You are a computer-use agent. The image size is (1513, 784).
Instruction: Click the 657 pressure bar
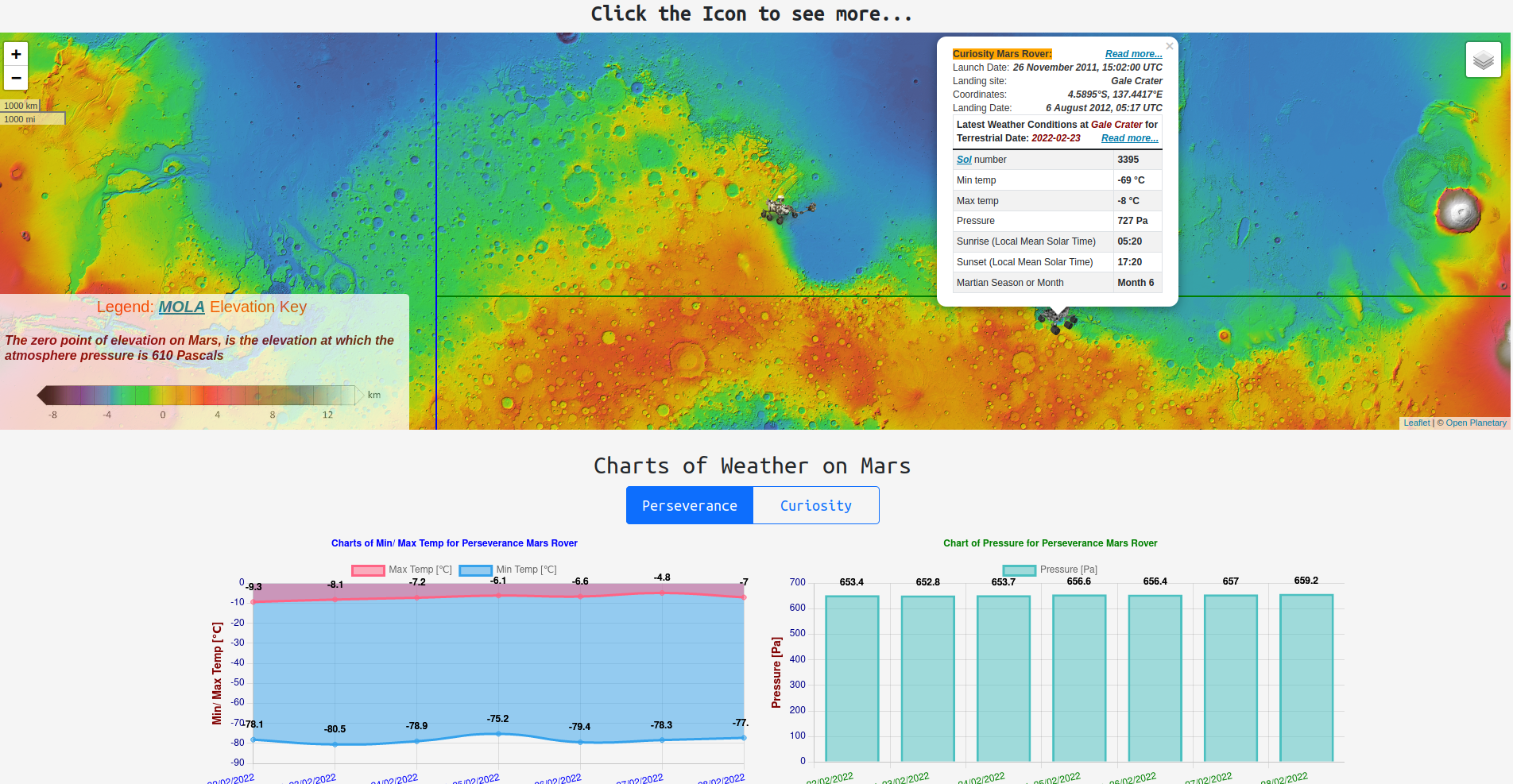(1231, 678)
